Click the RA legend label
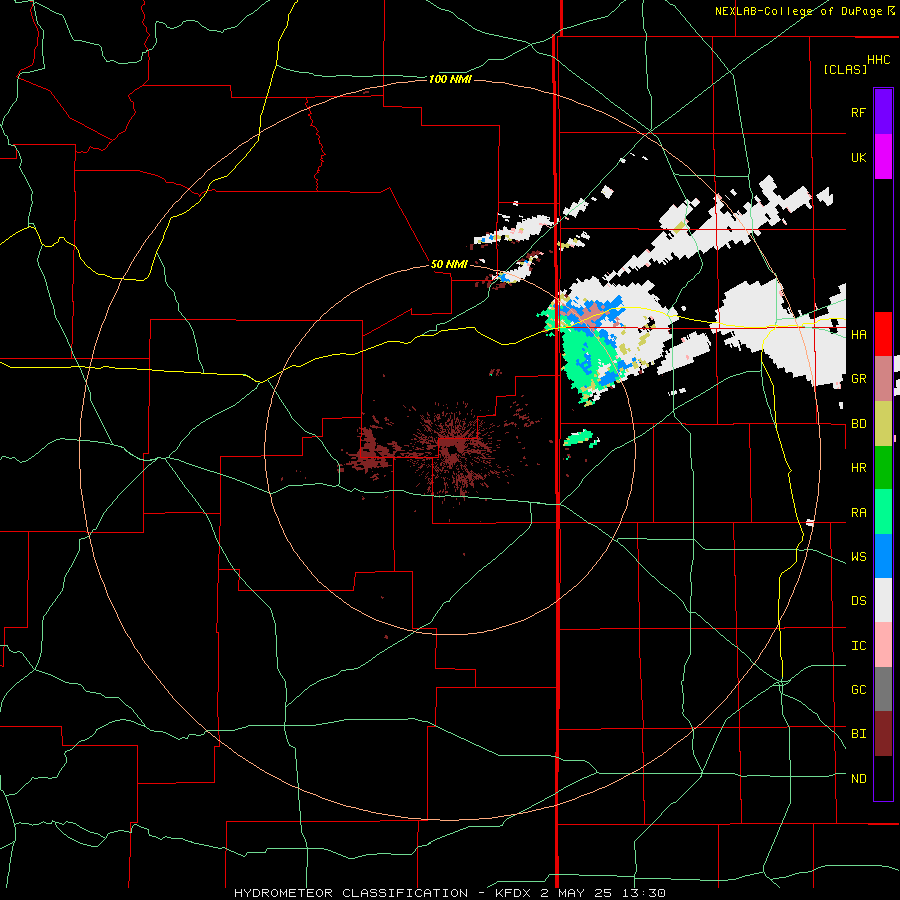This screenshot has height=900, width=900. coord(858,513)
